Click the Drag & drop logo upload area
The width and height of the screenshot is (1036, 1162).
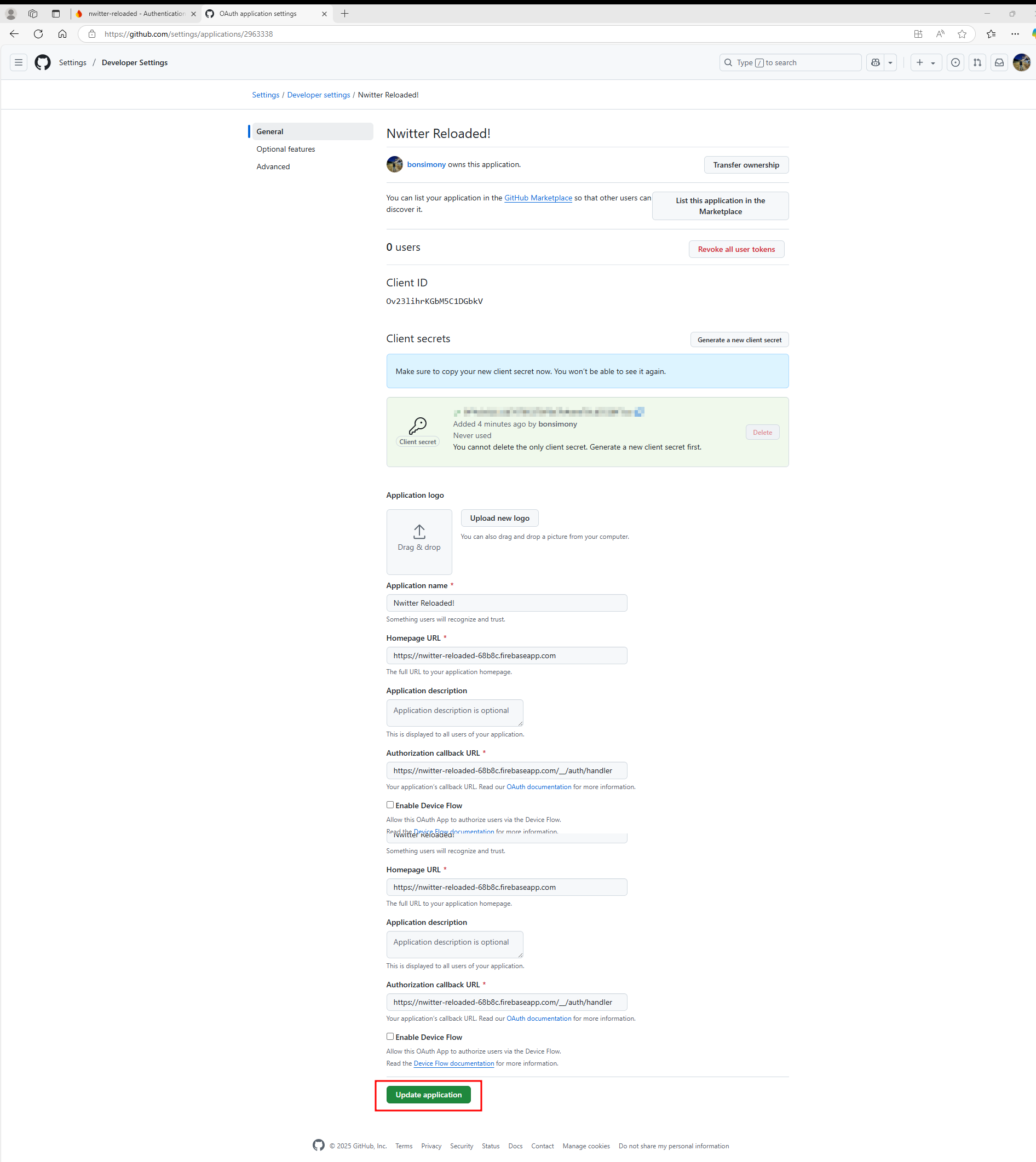pos(419,542)
